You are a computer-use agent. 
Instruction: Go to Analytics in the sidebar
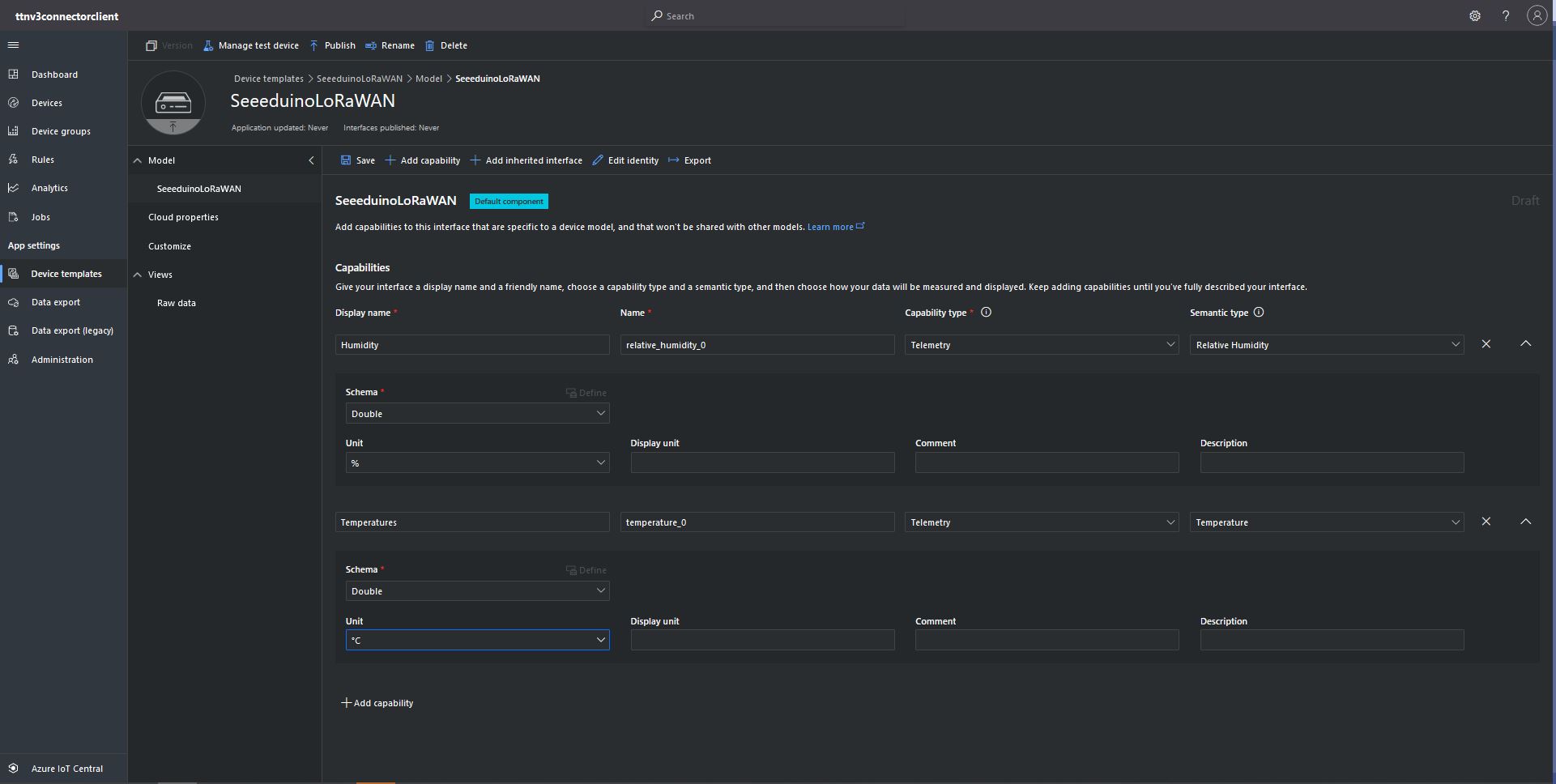click(x=49, y=188)
